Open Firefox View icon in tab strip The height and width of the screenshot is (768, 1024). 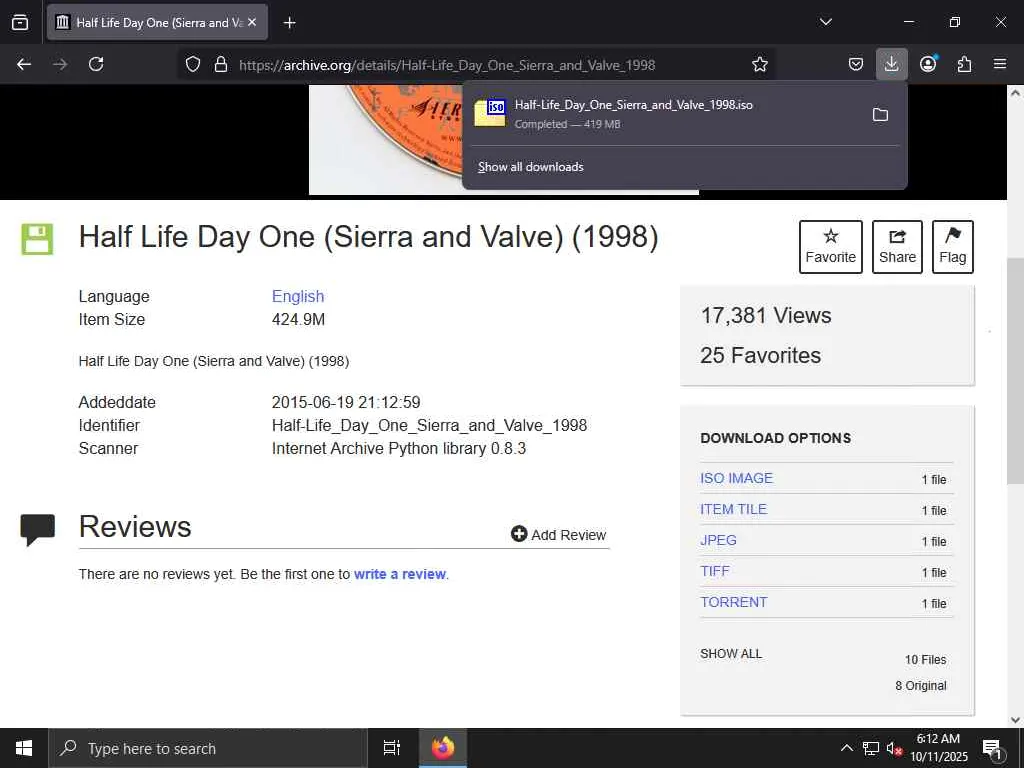point(20,22)
